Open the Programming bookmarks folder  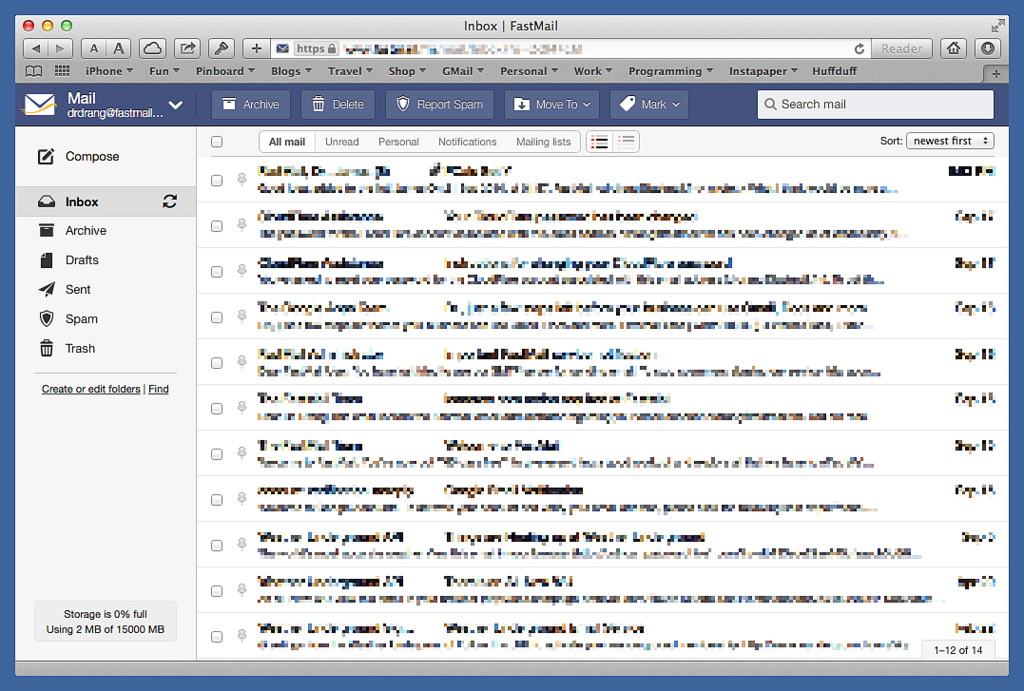(671, 71)
